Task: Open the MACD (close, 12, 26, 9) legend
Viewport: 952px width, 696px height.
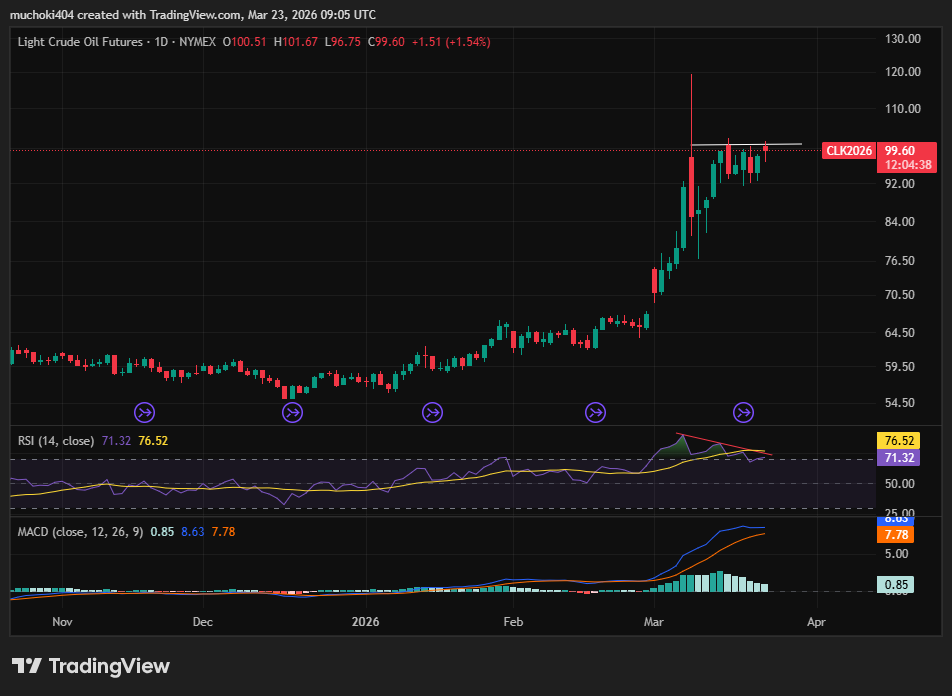Action: tap(80, 531)
